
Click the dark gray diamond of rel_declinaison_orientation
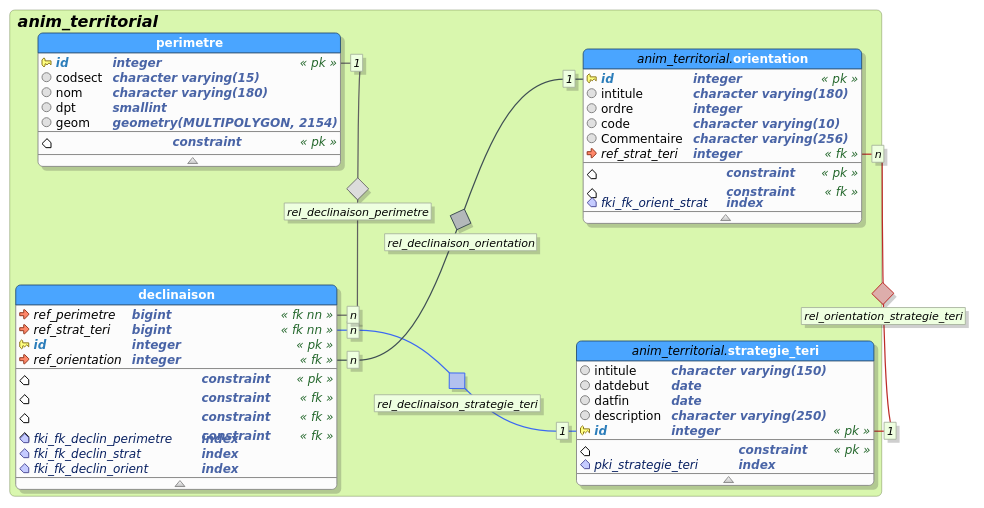(x=460, y=219)
